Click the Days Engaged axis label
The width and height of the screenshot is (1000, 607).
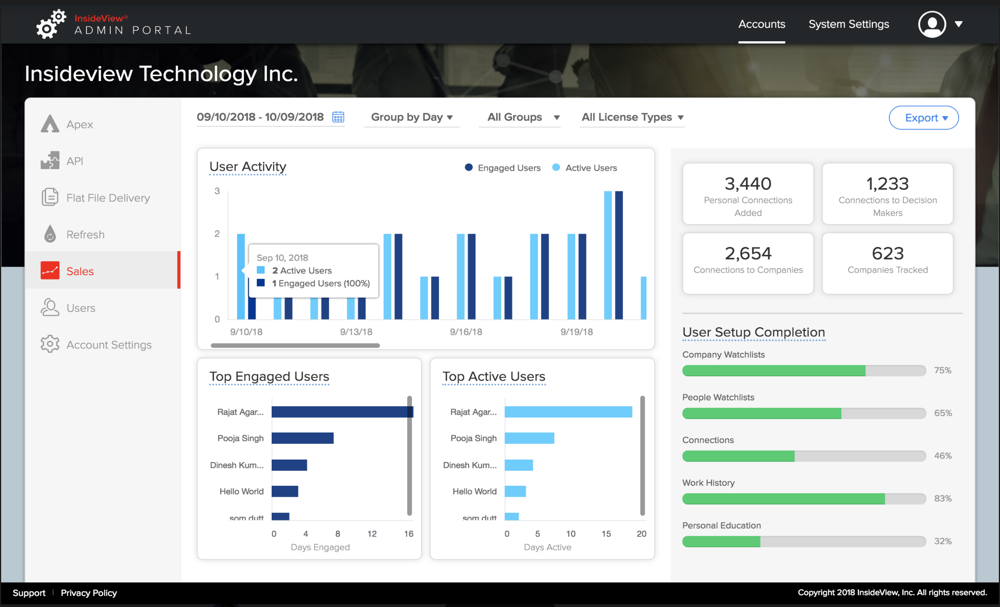[320, 547]
